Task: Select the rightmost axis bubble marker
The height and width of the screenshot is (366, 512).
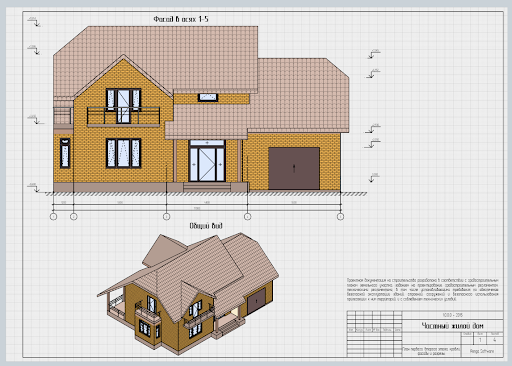Action: (340, 217)
